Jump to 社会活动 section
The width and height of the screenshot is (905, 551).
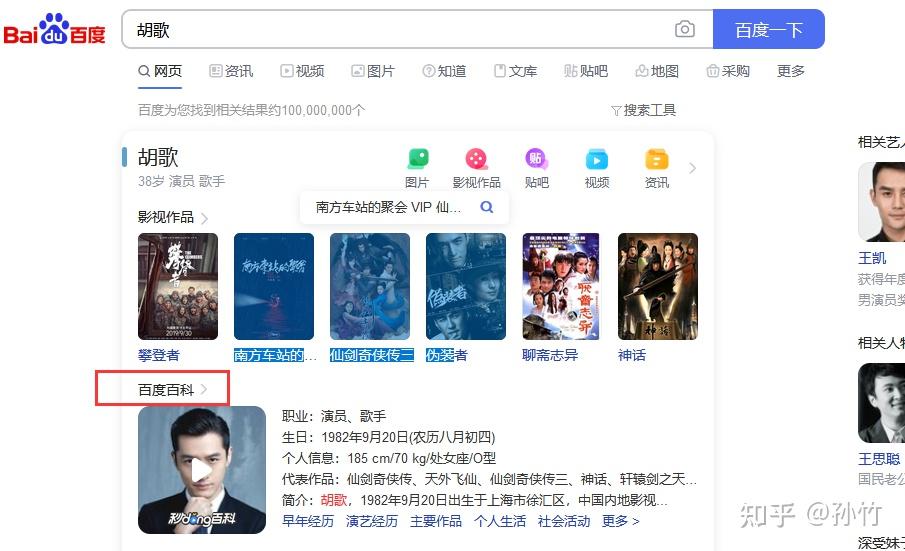[x=564, y=521]
